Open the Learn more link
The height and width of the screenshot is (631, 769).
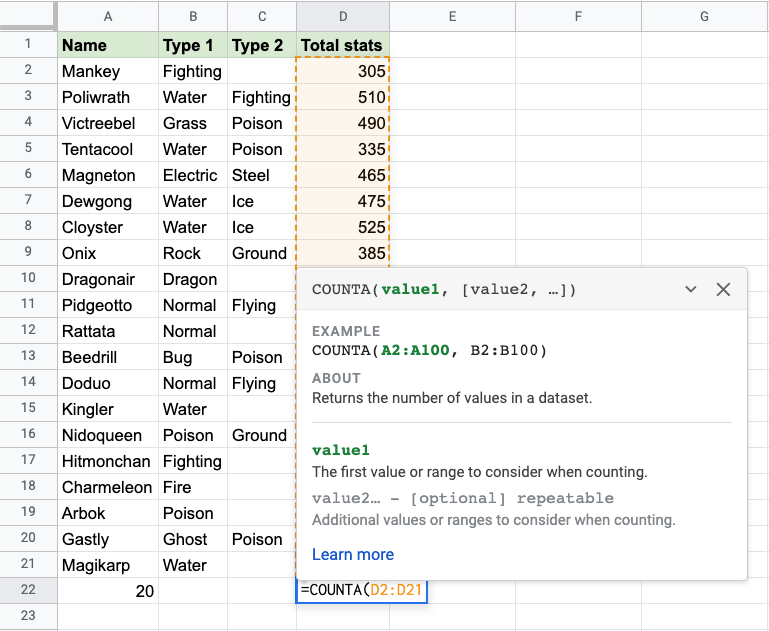[x=353, y=554]
